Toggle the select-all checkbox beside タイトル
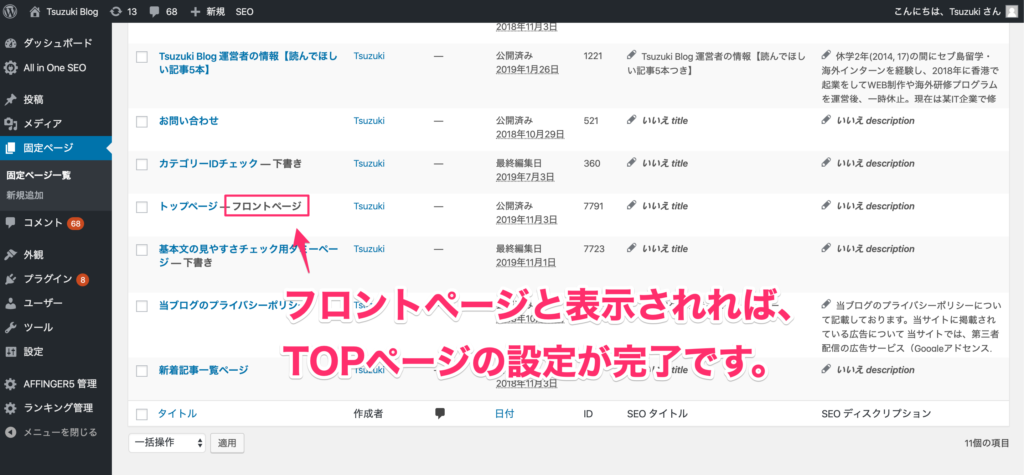 pyautogui.click(x=141, y=413)
